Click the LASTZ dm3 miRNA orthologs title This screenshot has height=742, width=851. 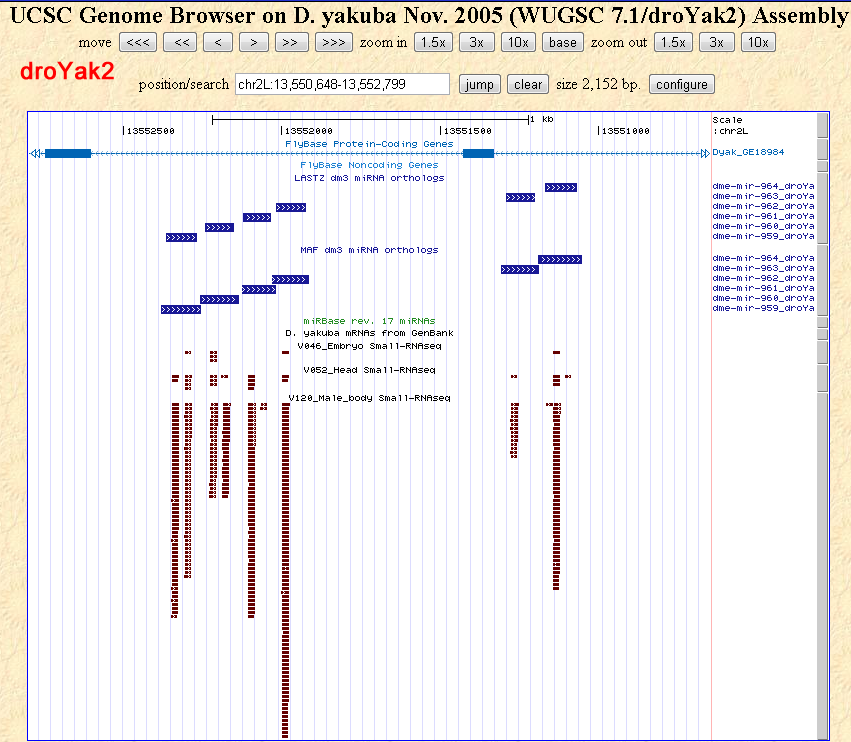[369, 178]
